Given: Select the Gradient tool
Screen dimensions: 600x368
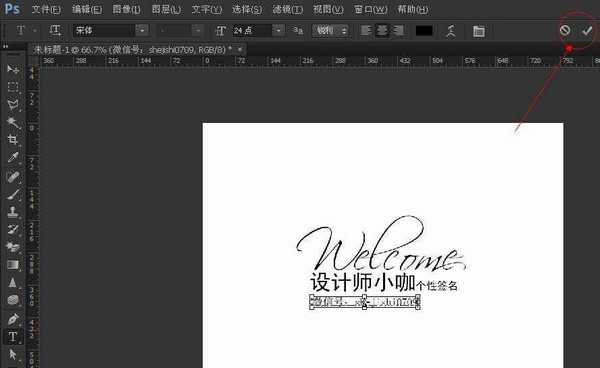Looking at the screenshot, I should pos(13,265).
